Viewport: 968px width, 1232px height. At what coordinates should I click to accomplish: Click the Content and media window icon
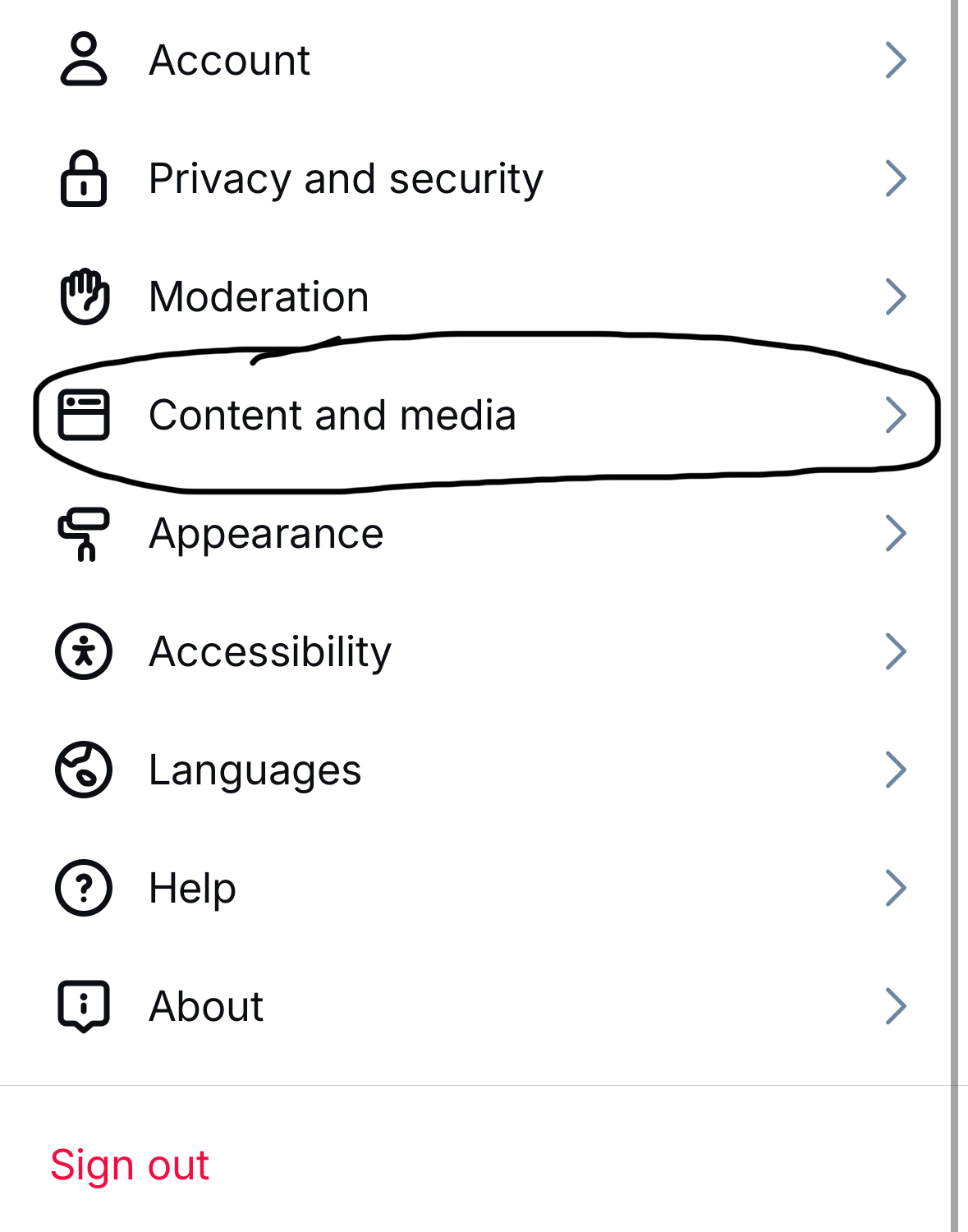pyautogui.click(x=84, y=415)
